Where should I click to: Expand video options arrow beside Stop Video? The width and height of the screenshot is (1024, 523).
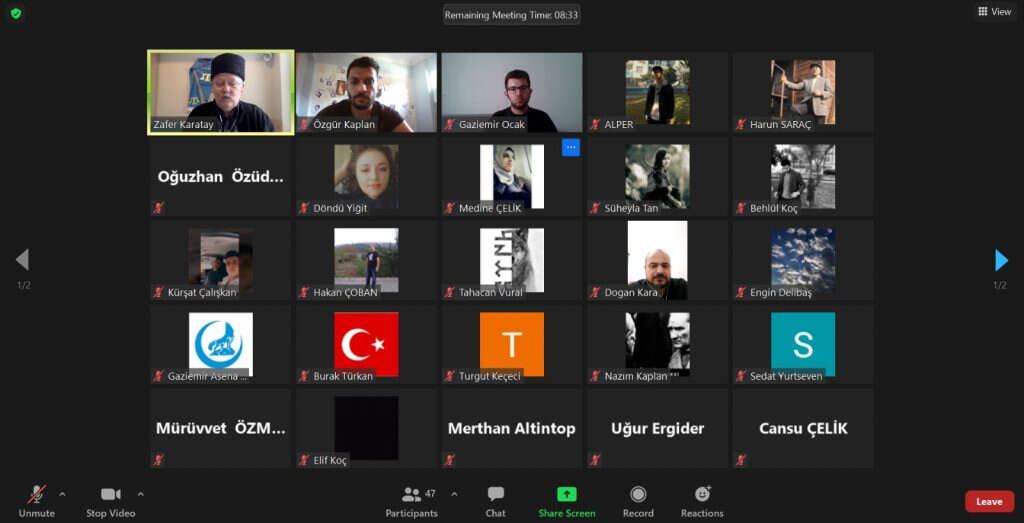(140, 494)
